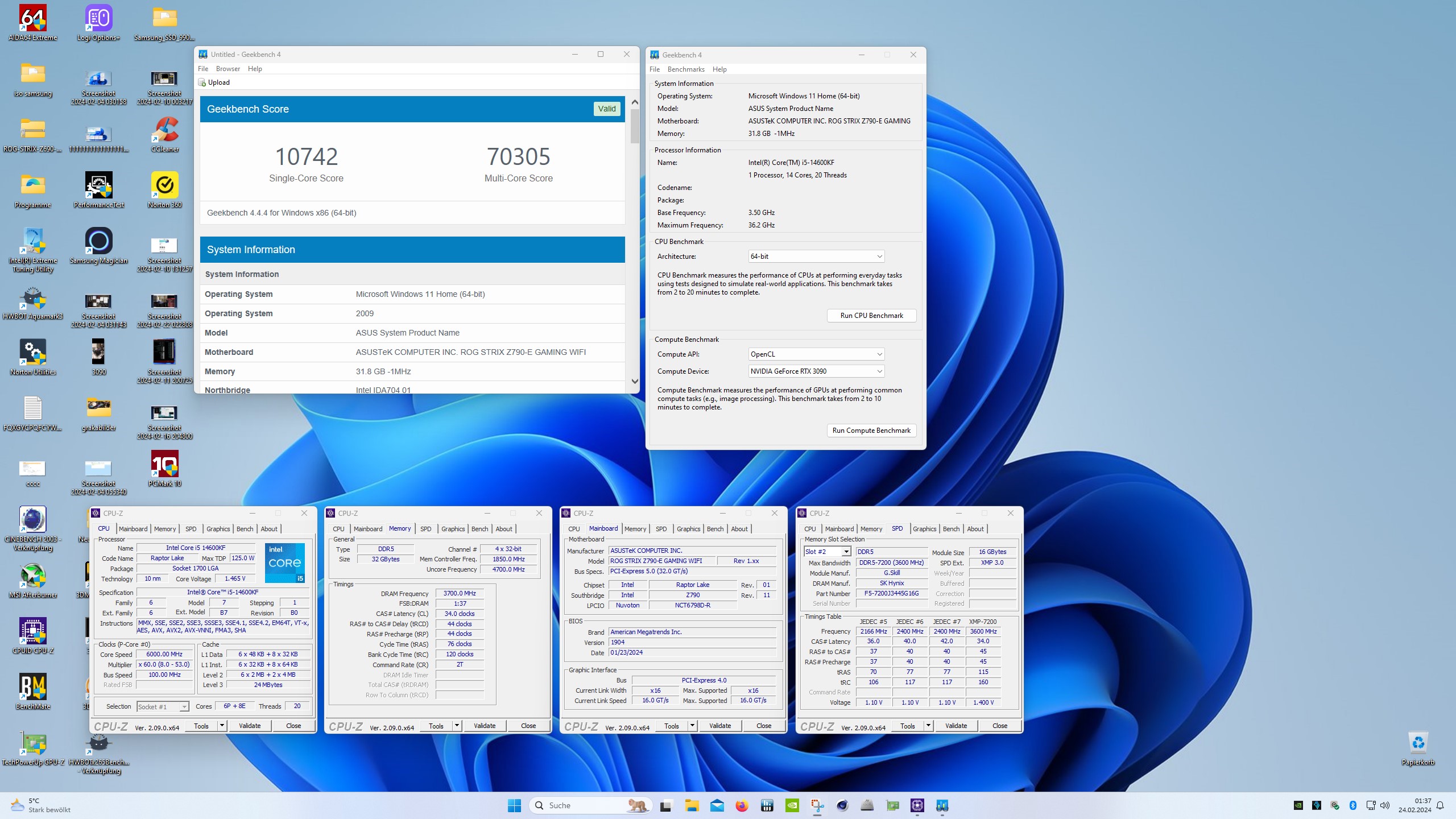Open Task View in taskbar
Image resolution: width=1456 pixels, height=819 pixels.
665,805
